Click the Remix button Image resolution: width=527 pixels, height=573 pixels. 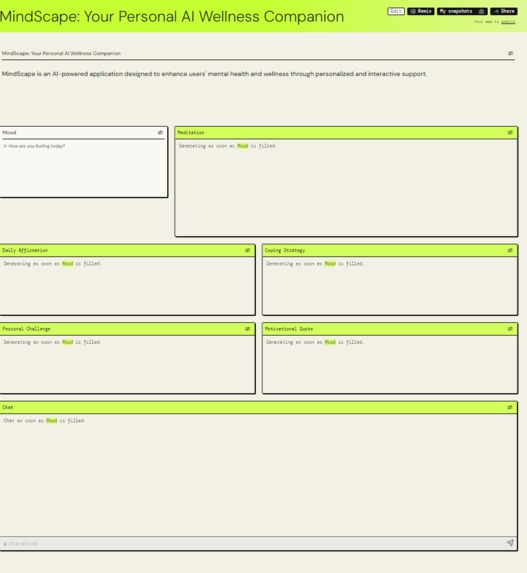[x=421, y=11]
